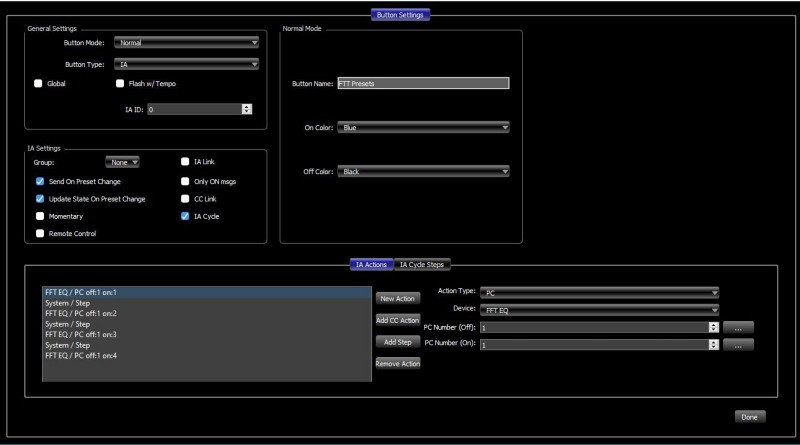This screenshot has width=800, height=445.
Task: Click PC Number (On) spinner arrows
Action: (x=713, y=344)
